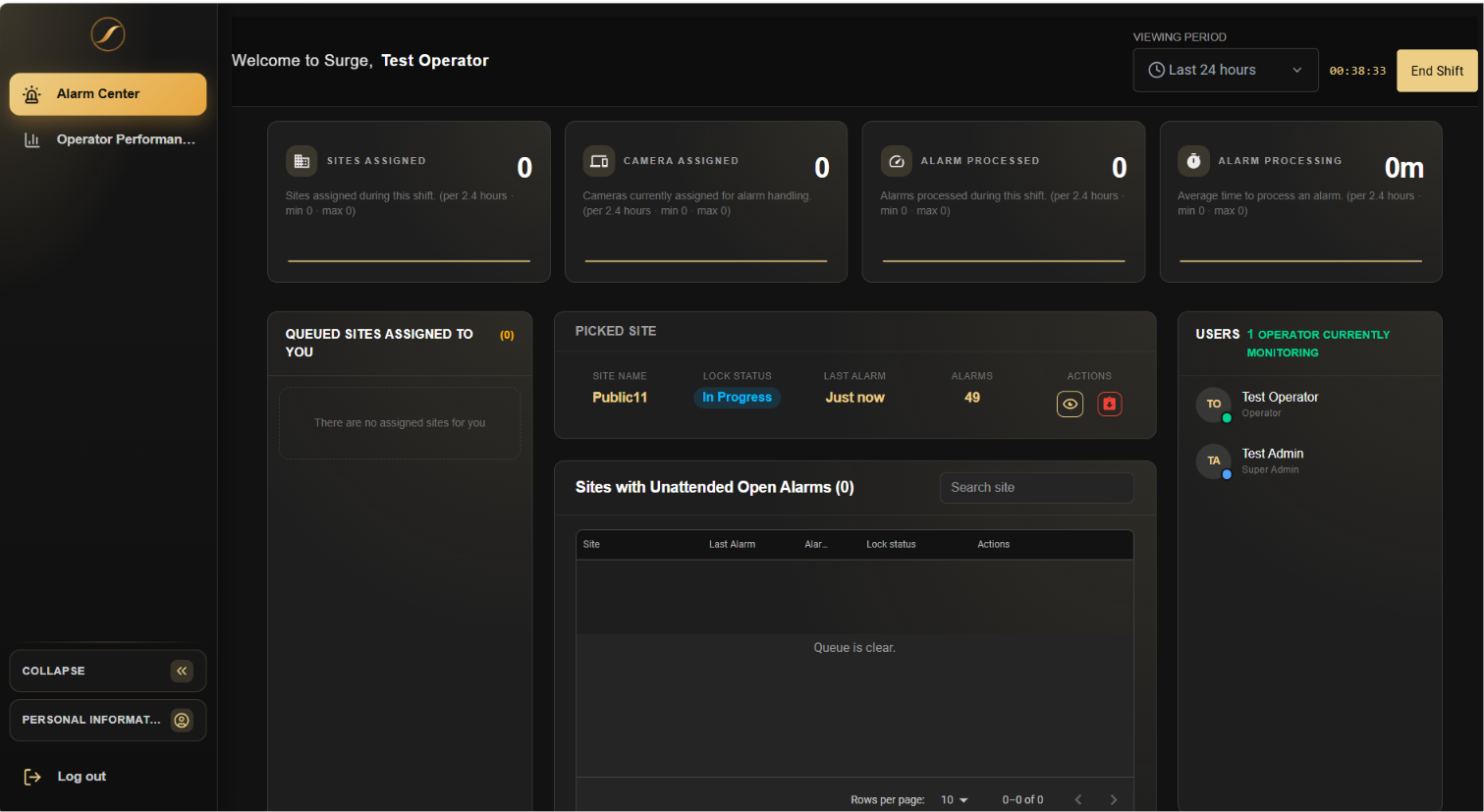
Task: Open Personal Information in the sidebar
Action: pyautogui.click(x=108, y=720)
